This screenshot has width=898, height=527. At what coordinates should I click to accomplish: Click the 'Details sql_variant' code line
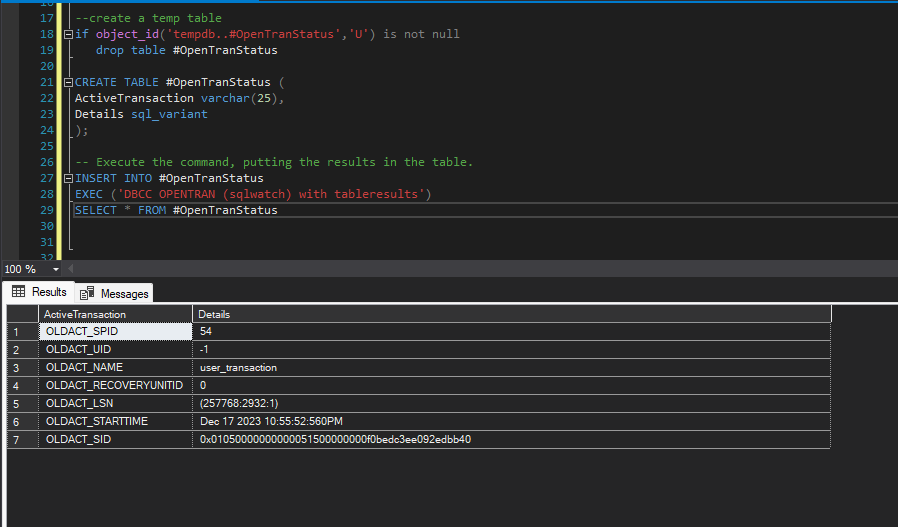click(x=141, y=114)
